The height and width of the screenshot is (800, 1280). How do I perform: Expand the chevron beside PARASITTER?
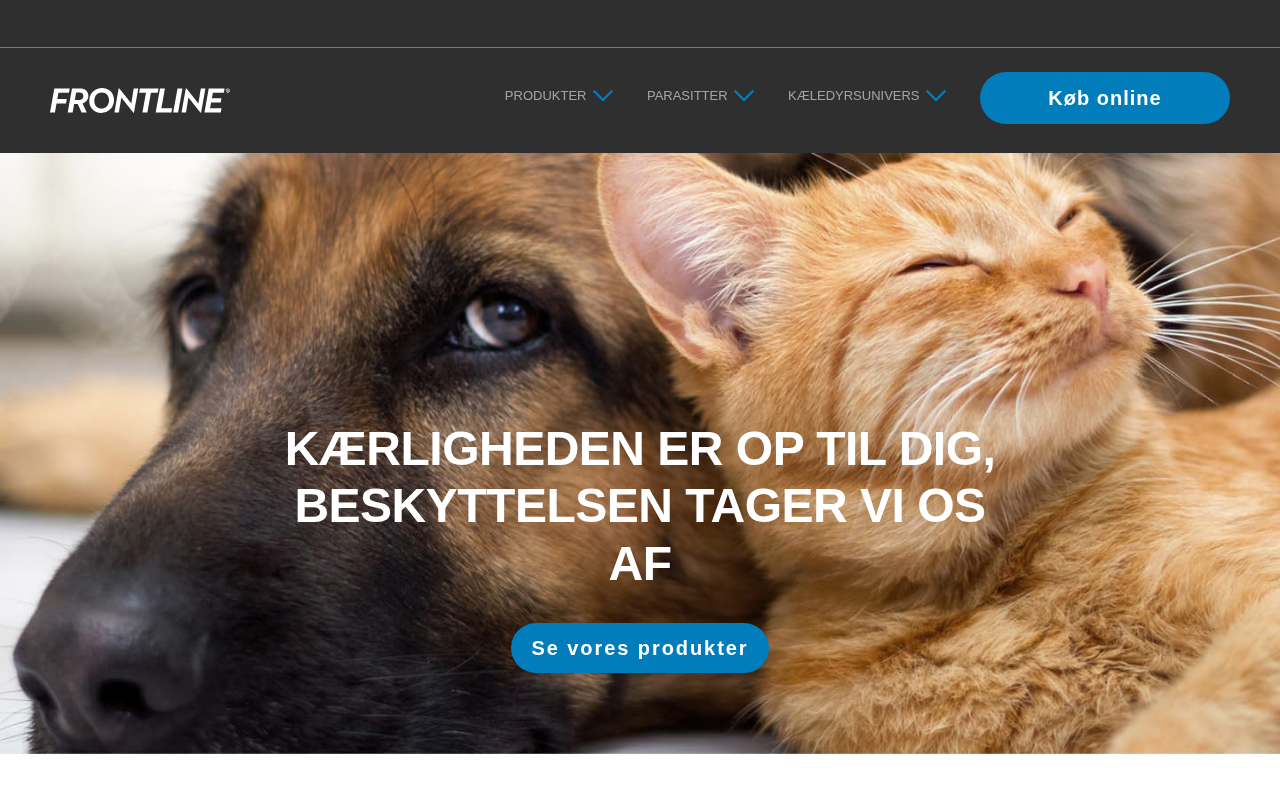pos(744,96)
